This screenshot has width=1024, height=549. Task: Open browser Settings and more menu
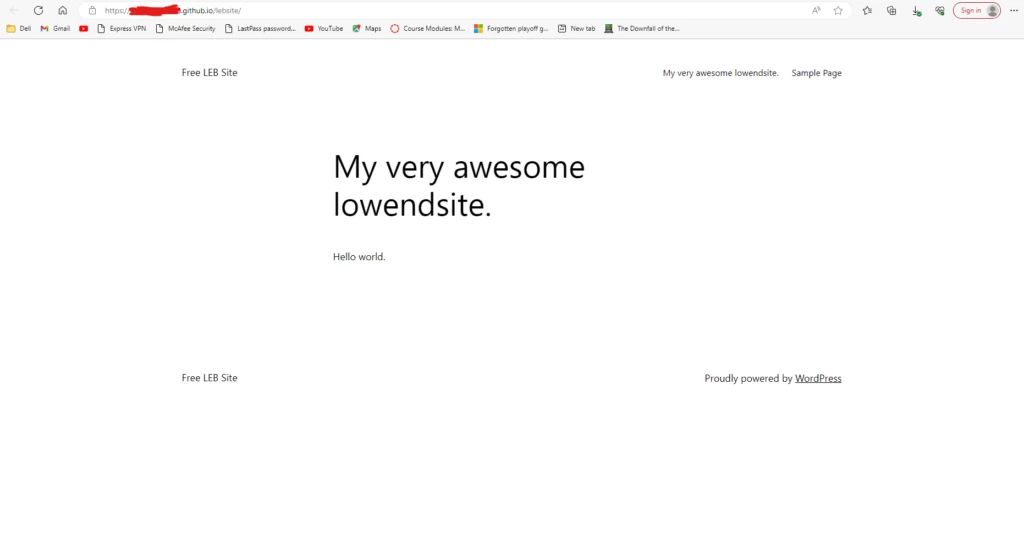[1013, 10]
